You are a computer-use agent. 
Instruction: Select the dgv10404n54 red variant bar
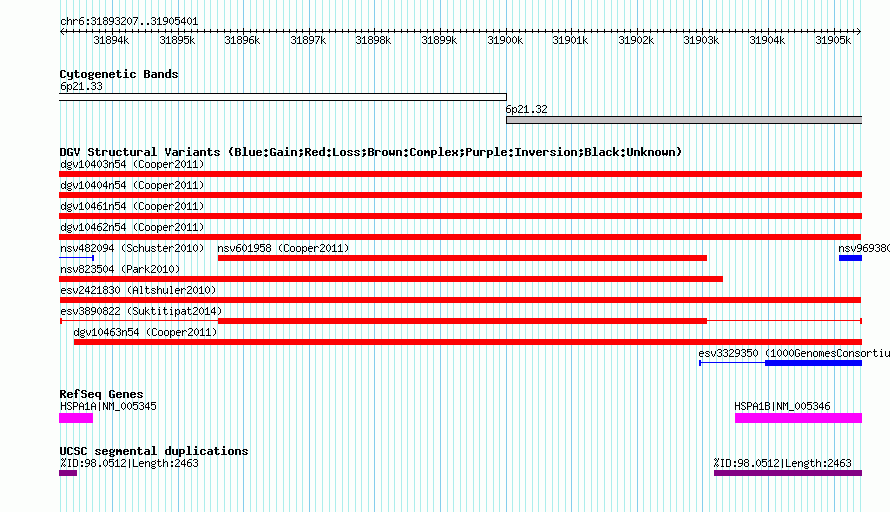[x=460, y=195]
